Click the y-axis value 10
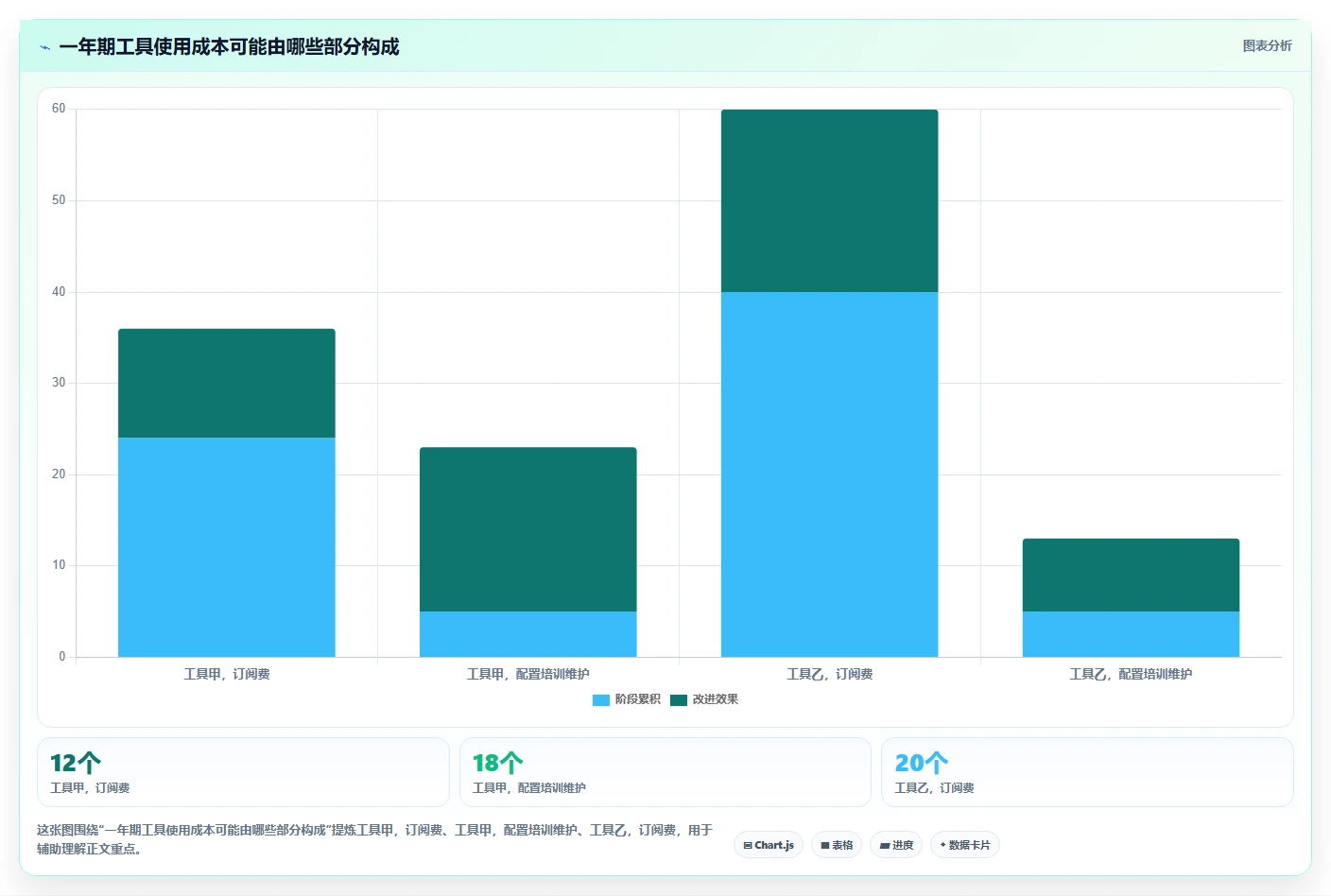The height and width of the screenshot is (896, 1331). pos(59,565)
